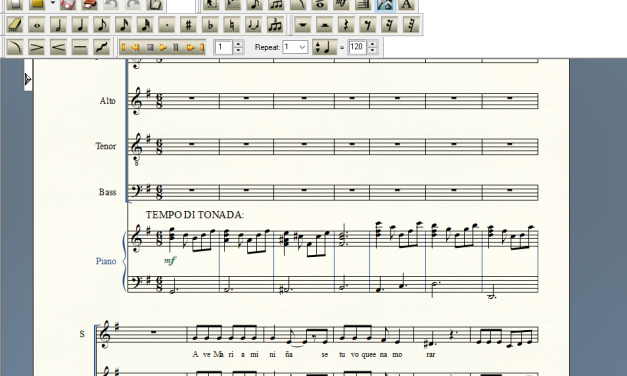Viewport: 627px width, 376px height.
Task: Decrease the playback start measure
Action: (x=238, y=50)
